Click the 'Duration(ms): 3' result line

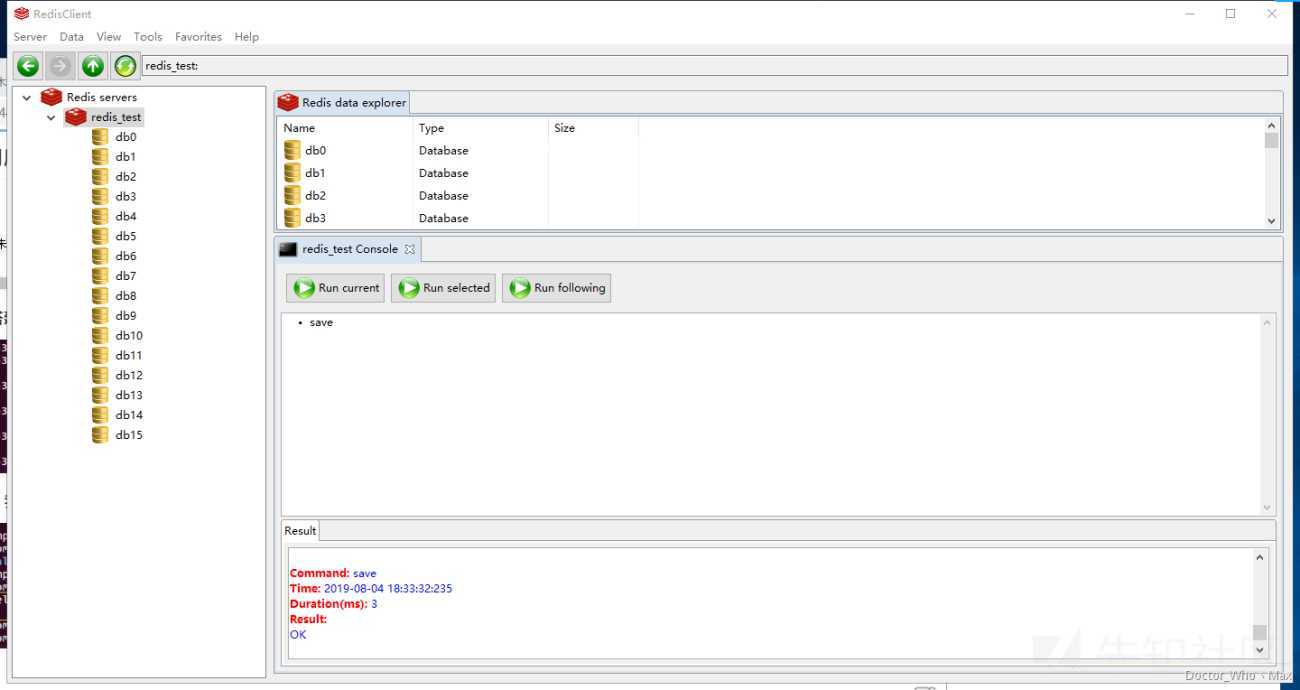click(x=333, y=604)
